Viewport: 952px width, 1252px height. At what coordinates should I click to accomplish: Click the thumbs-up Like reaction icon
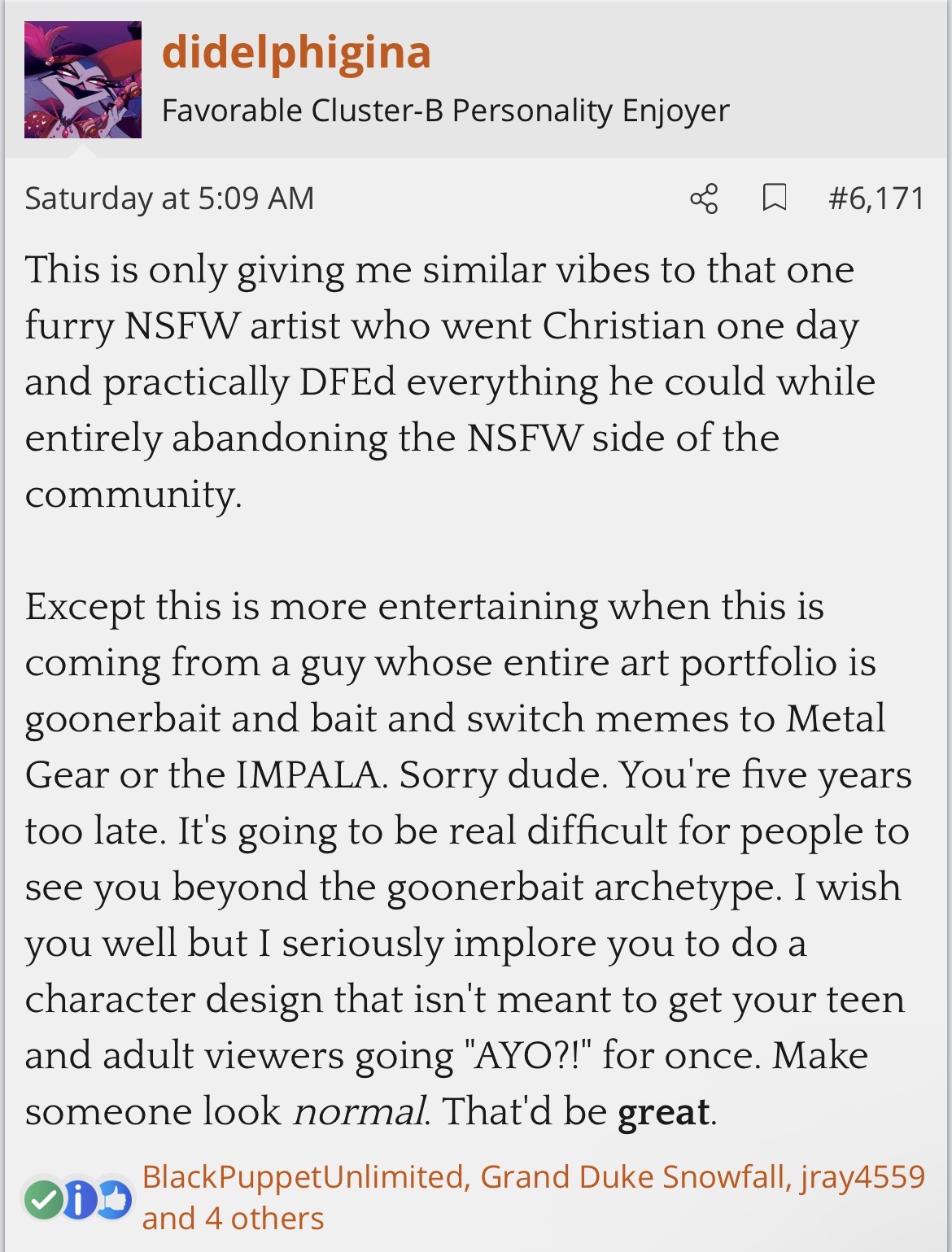tap(116, 1199)
